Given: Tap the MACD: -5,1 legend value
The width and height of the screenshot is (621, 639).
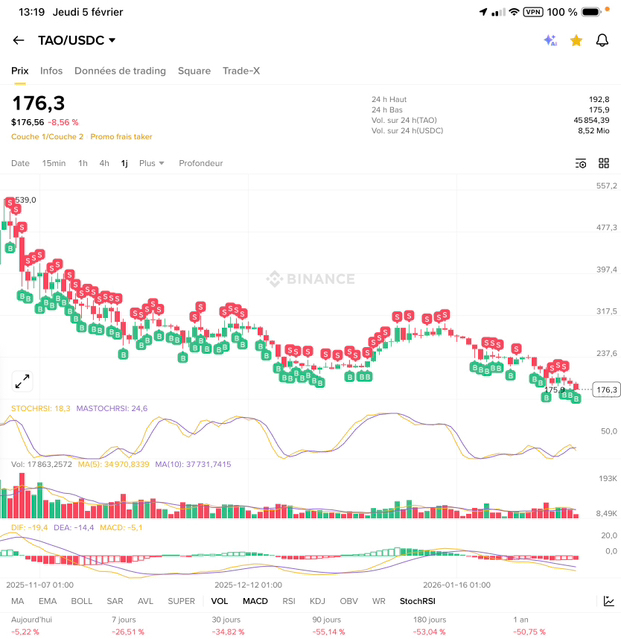Looking at the screenshot, I should [x=121, y=527].
